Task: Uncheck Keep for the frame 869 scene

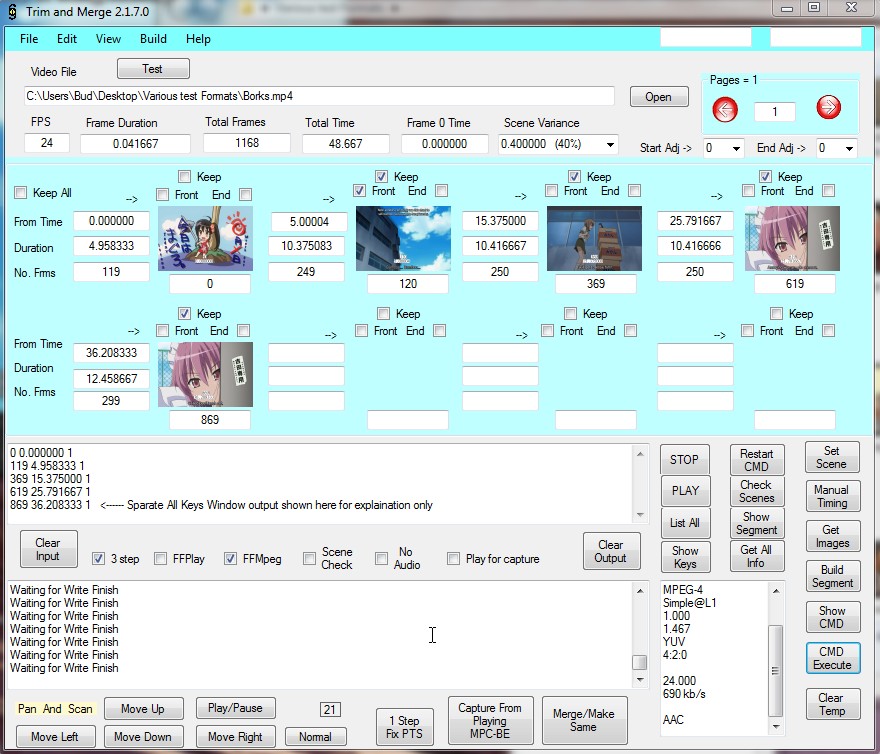Action: [184, 313]
